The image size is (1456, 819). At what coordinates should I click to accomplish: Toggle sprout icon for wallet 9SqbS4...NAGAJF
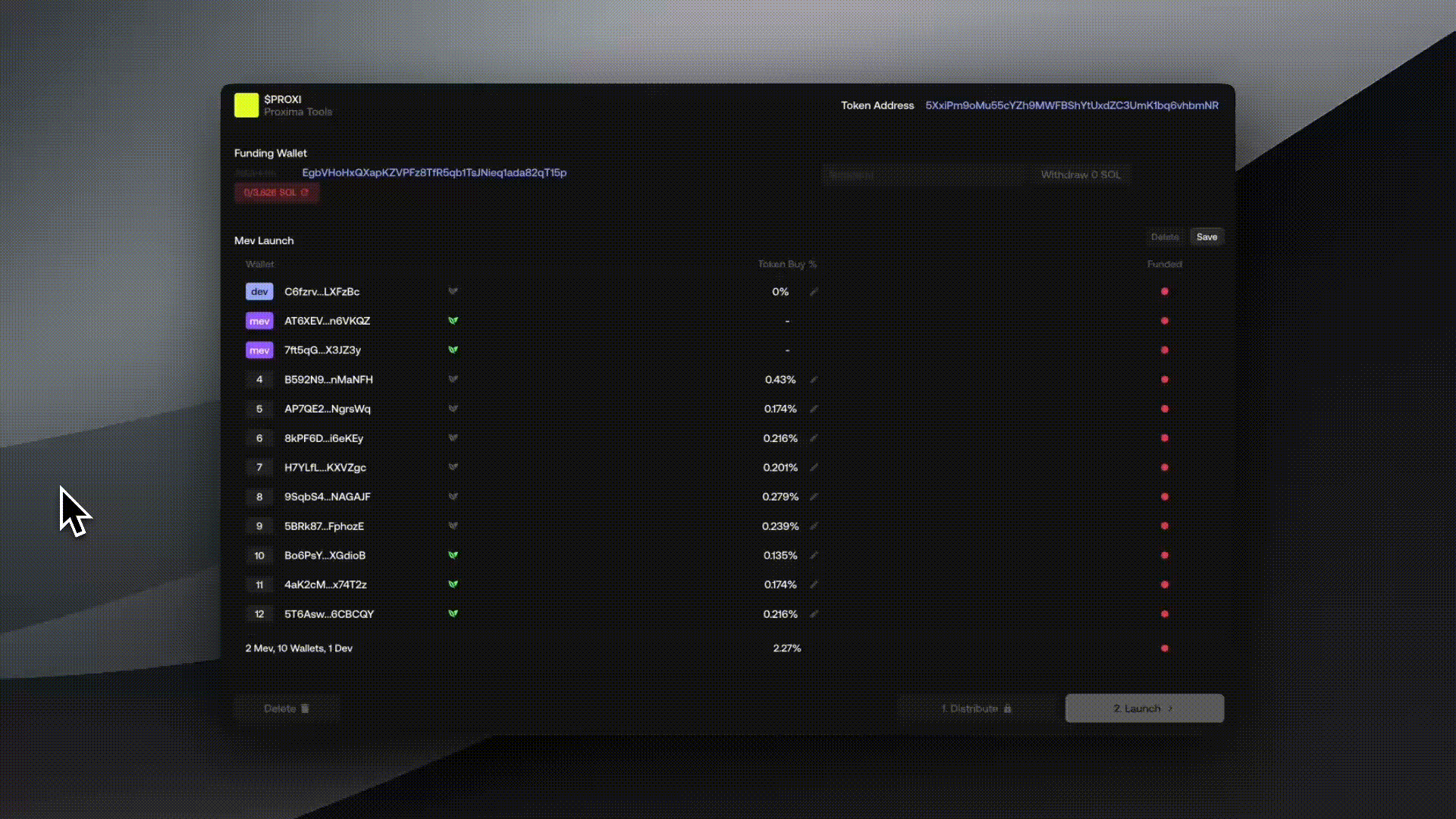[x=453, y=497]
